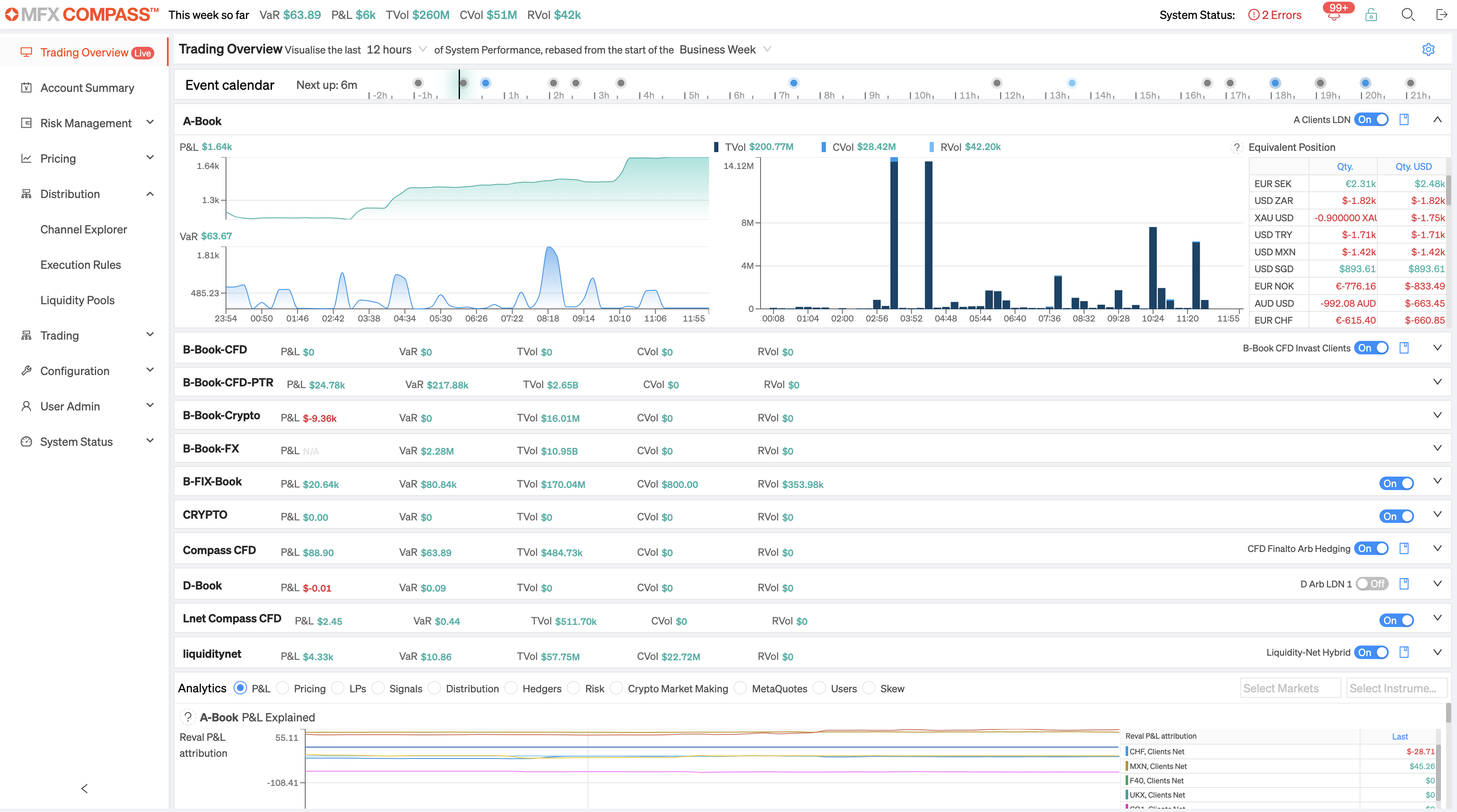Click the logout icon in top bar
The height and width of the screenshot is (812, 1457).
[1441, 15]
